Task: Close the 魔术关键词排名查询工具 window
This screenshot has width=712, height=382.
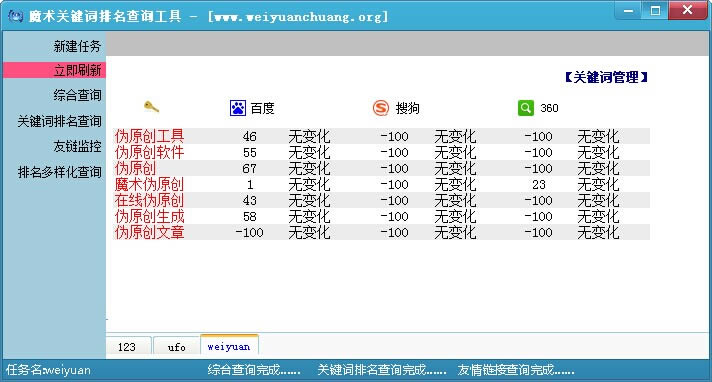Action: 688,10
